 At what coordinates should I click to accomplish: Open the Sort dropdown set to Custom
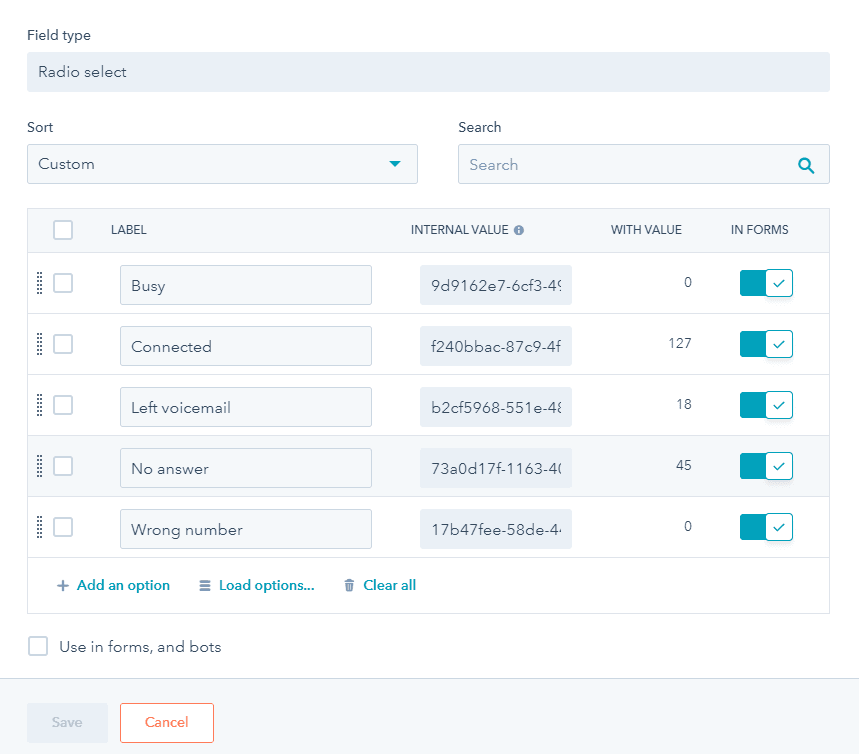[222, 164]
